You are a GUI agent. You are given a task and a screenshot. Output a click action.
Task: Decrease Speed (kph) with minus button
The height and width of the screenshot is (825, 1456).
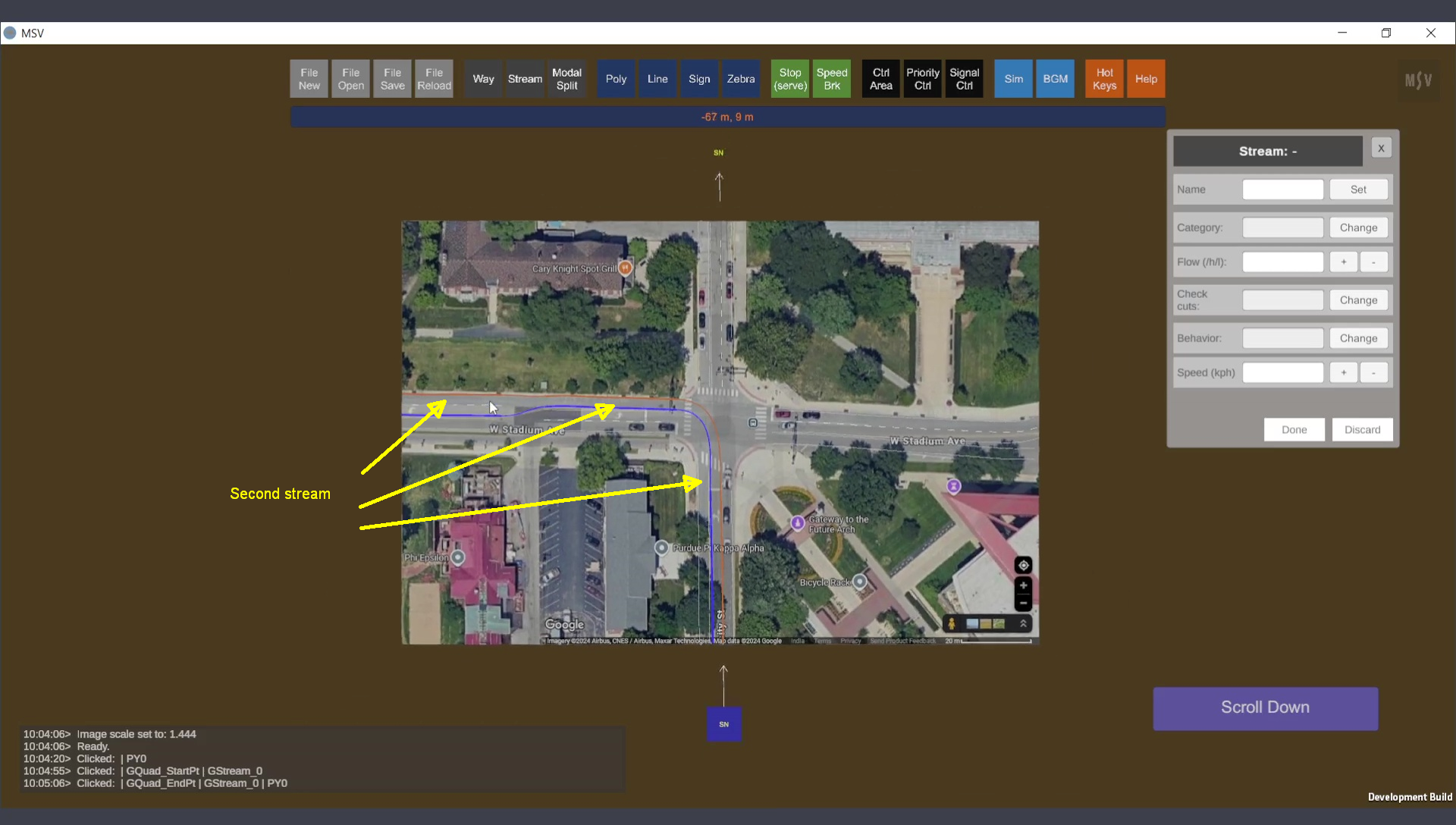(x=1373, y=373)
